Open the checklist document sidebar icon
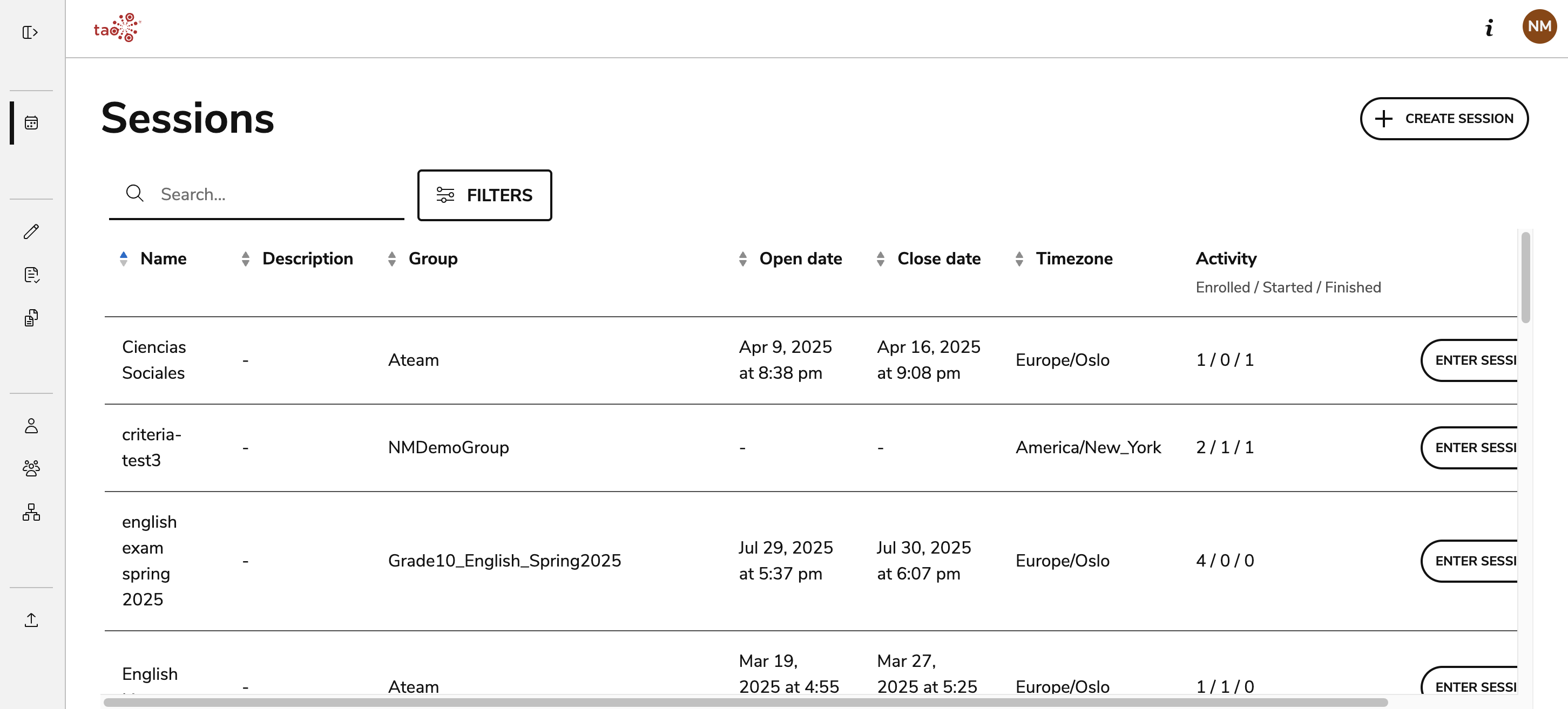This screenshot has width=1568, height=709. (x=32, y=275)
